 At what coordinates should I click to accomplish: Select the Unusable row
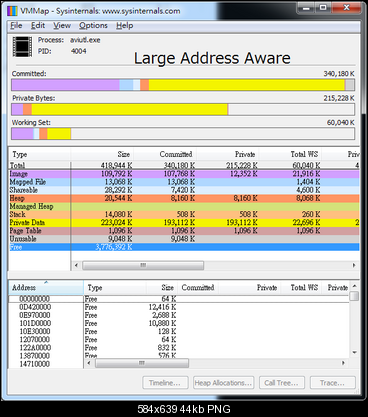tap(184, 239)
